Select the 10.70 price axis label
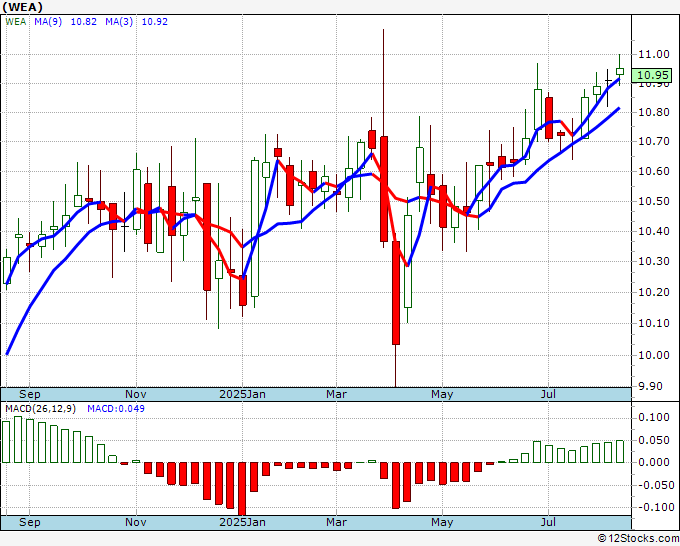 pyautogui.click(x=654, y=141)
